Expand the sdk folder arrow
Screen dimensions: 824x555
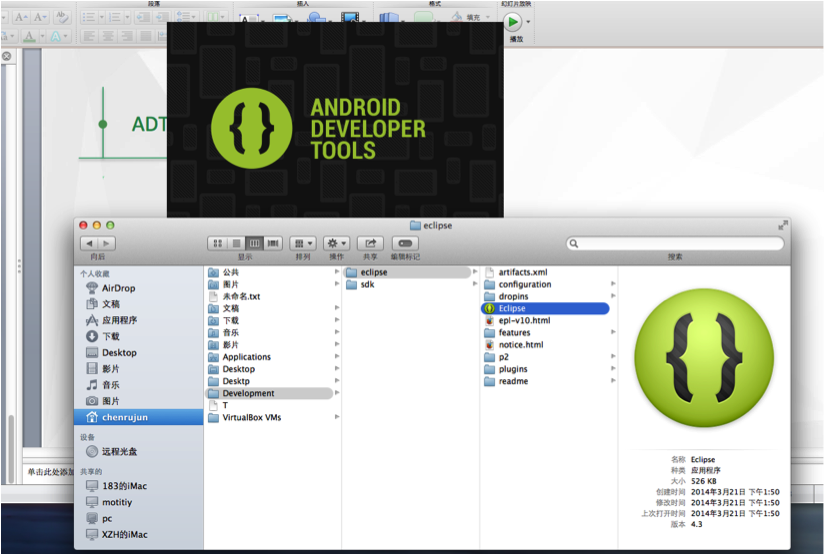(475, 284)
